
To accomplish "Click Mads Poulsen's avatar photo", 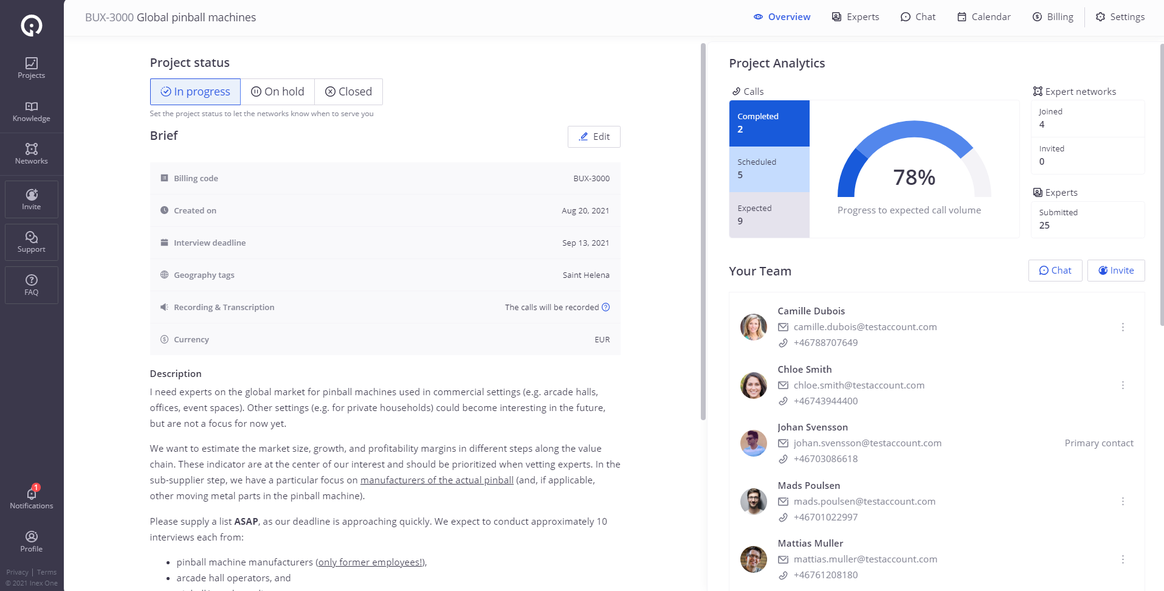I will click(753, 501).
